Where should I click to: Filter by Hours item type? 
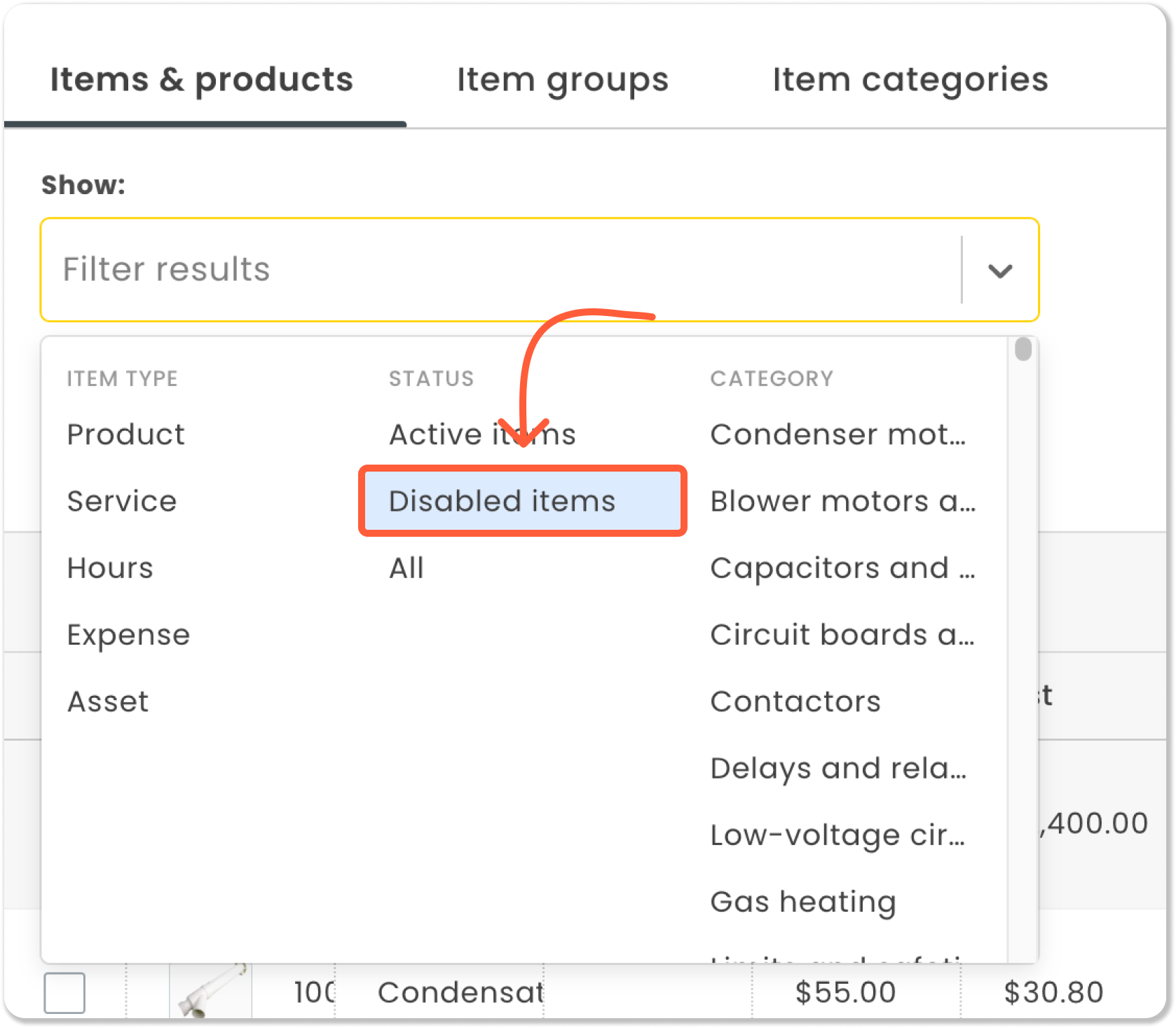coord(110,568)
